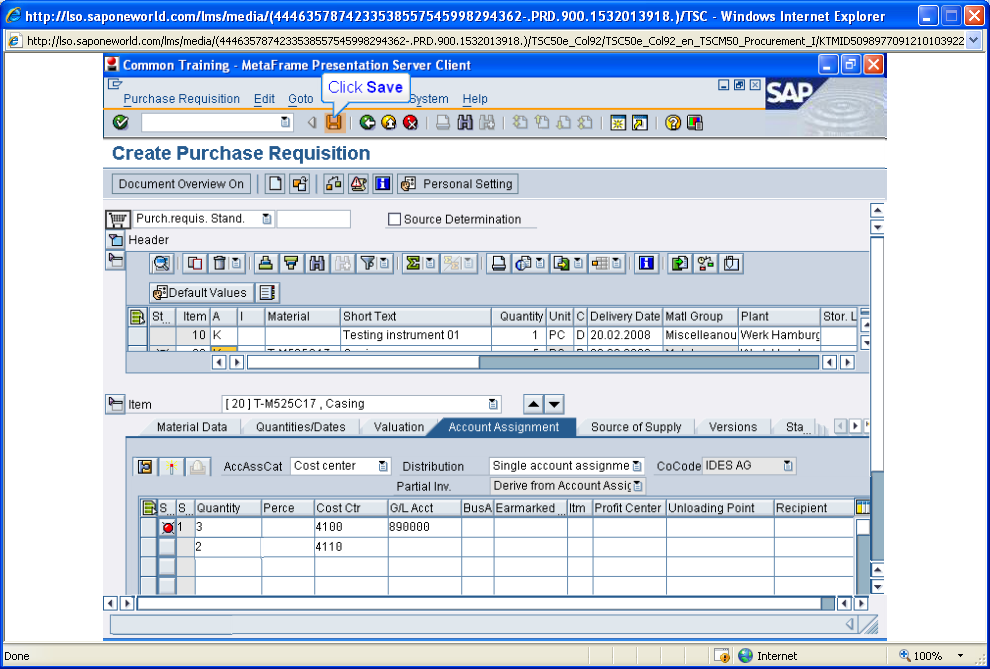Click the configure columns icon in account table

click(x=862, y=507)
